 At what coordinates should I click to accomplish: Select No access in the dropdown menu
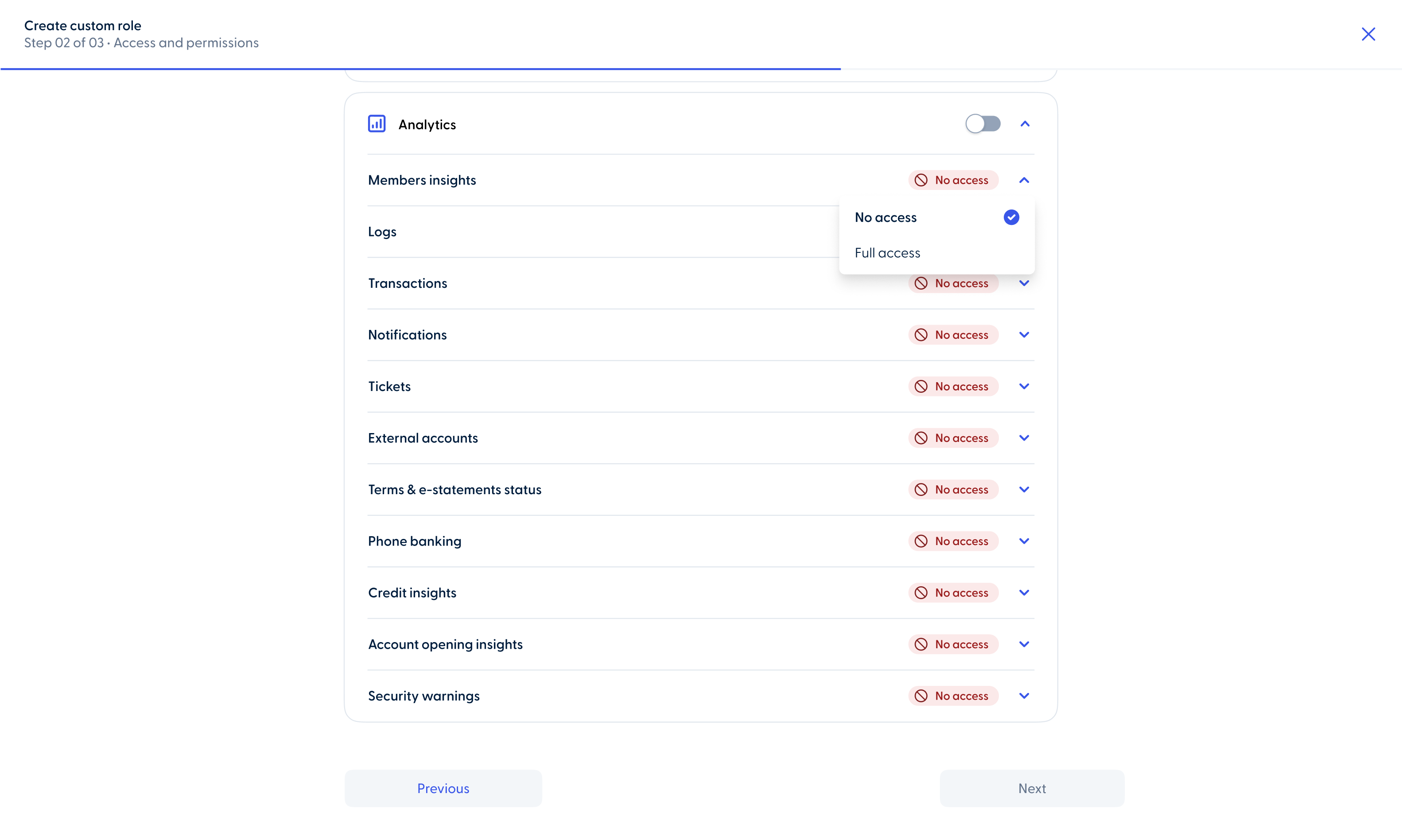885,217
